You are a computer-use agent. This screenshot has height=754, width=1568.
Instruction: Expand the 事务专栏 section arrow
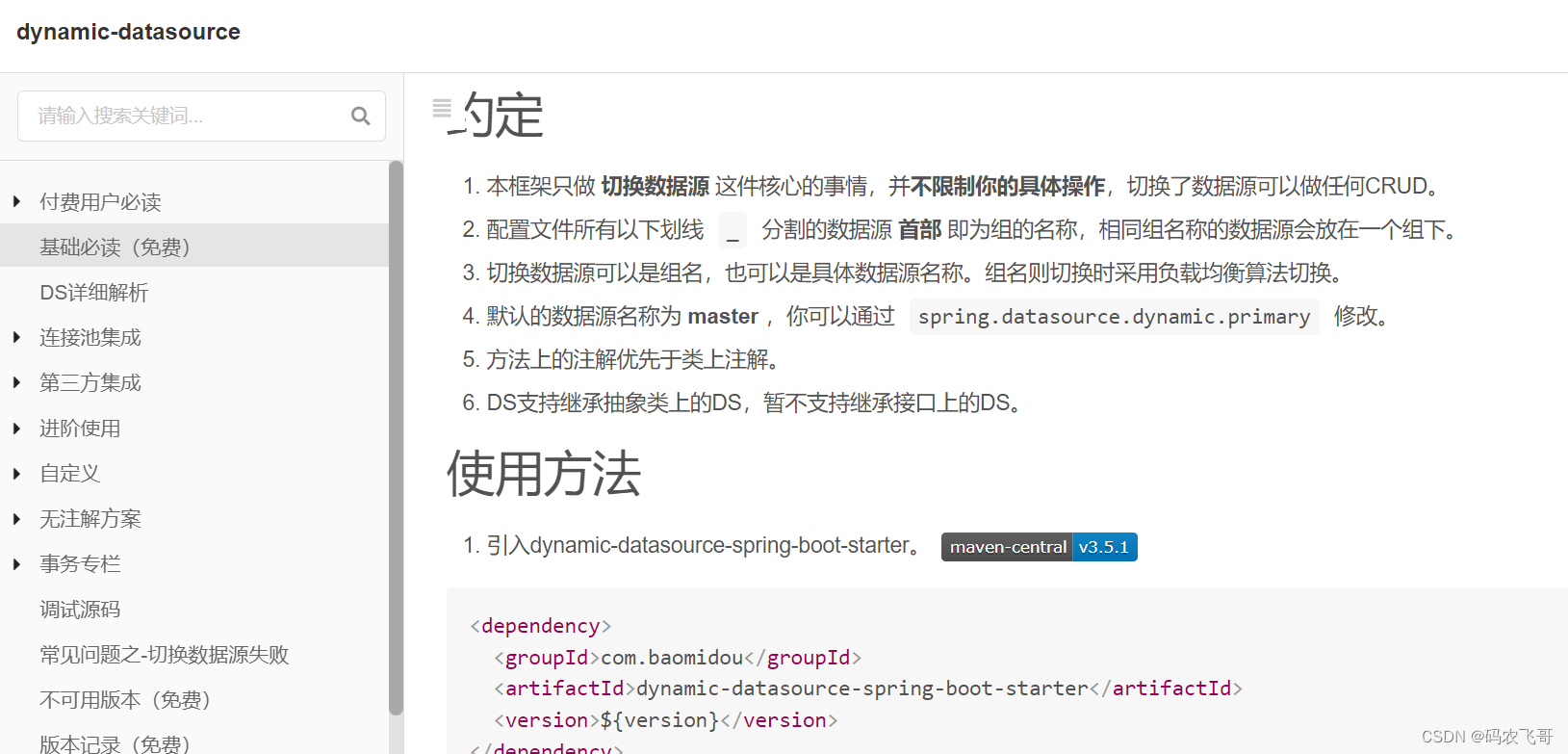tap(16, 563)
